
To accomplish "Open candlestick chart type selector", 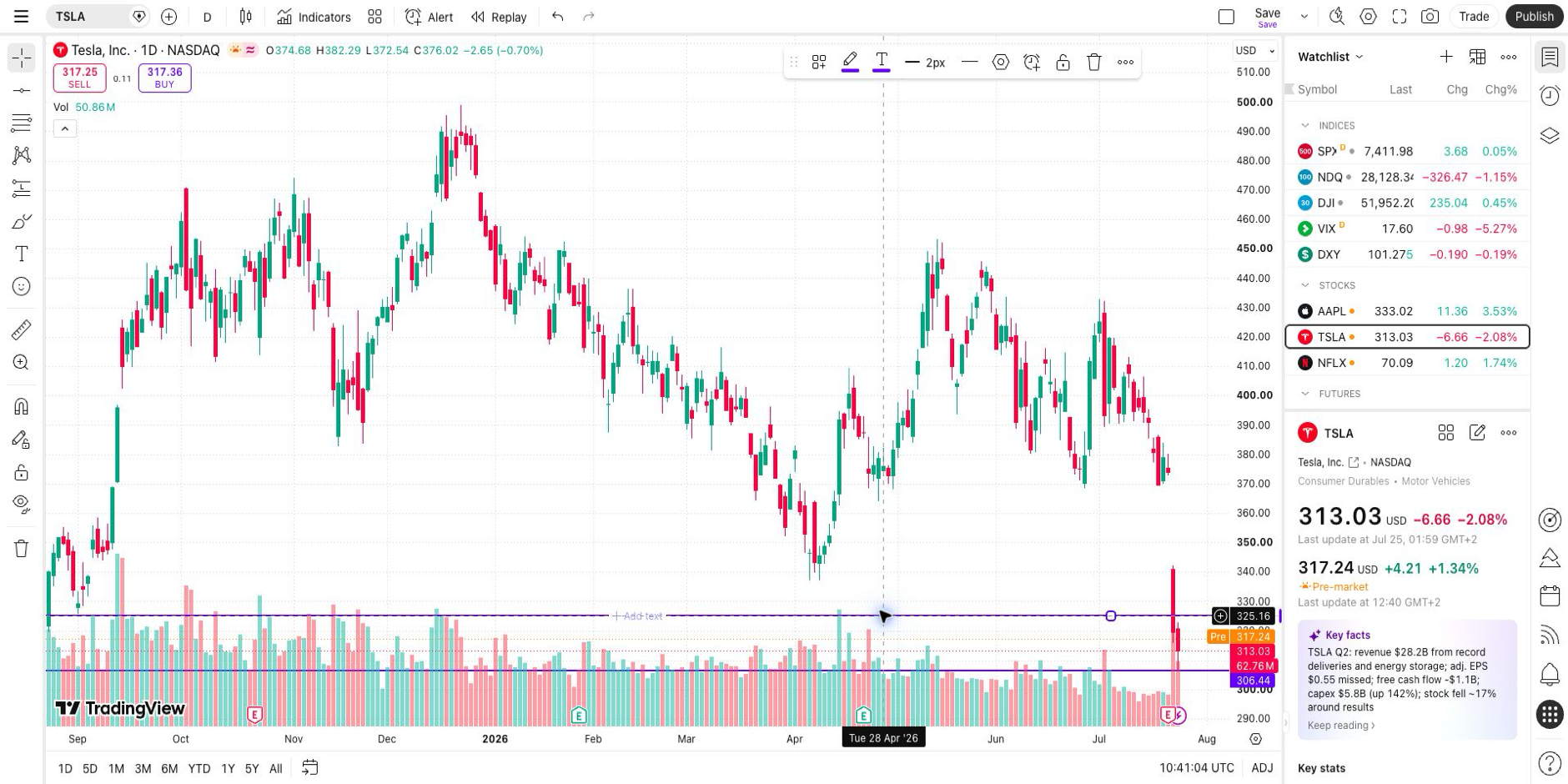I will [x=245, y=17].
